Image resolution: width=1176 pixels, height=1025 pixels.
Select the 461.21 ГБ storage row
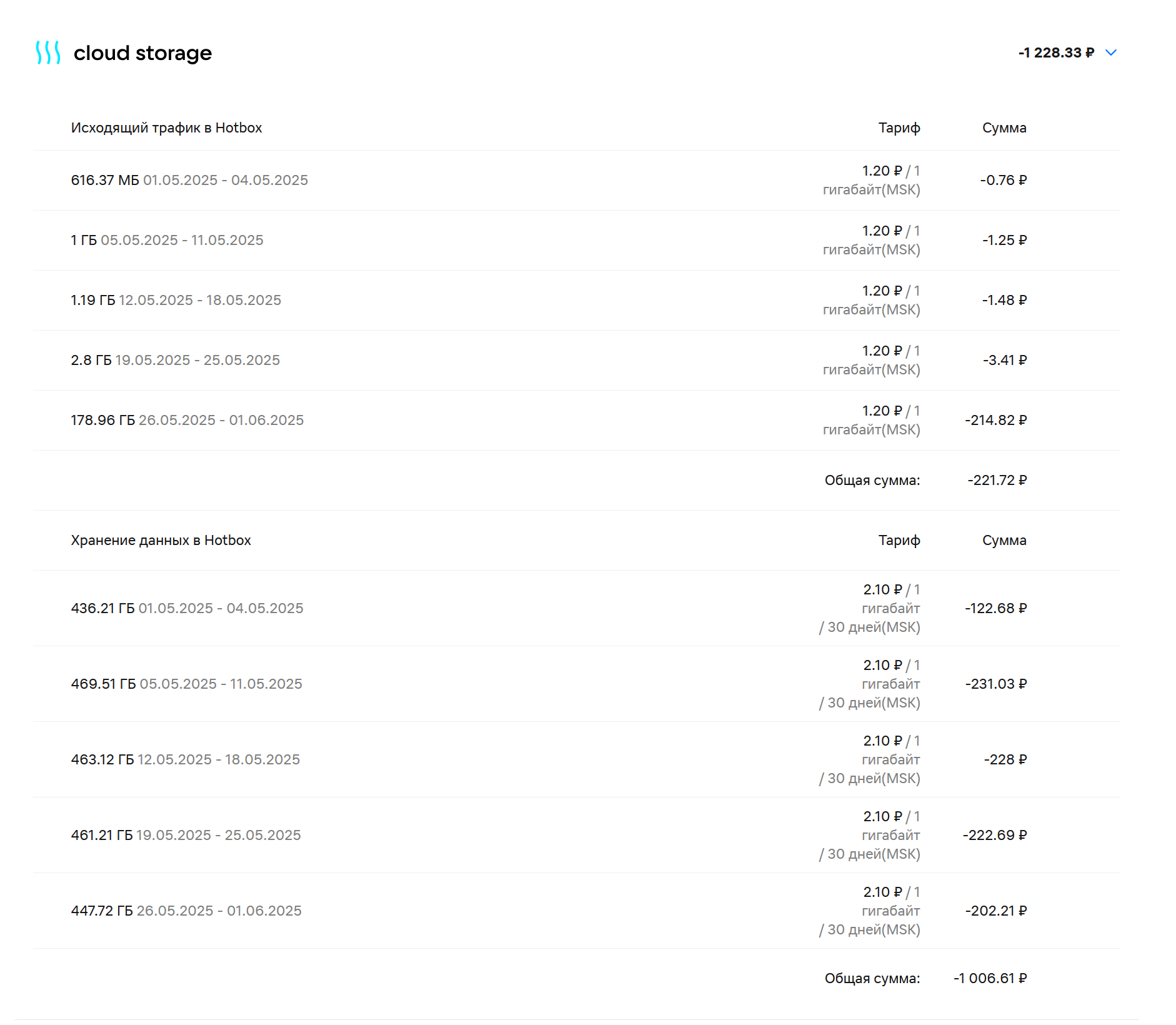[576, 835]
